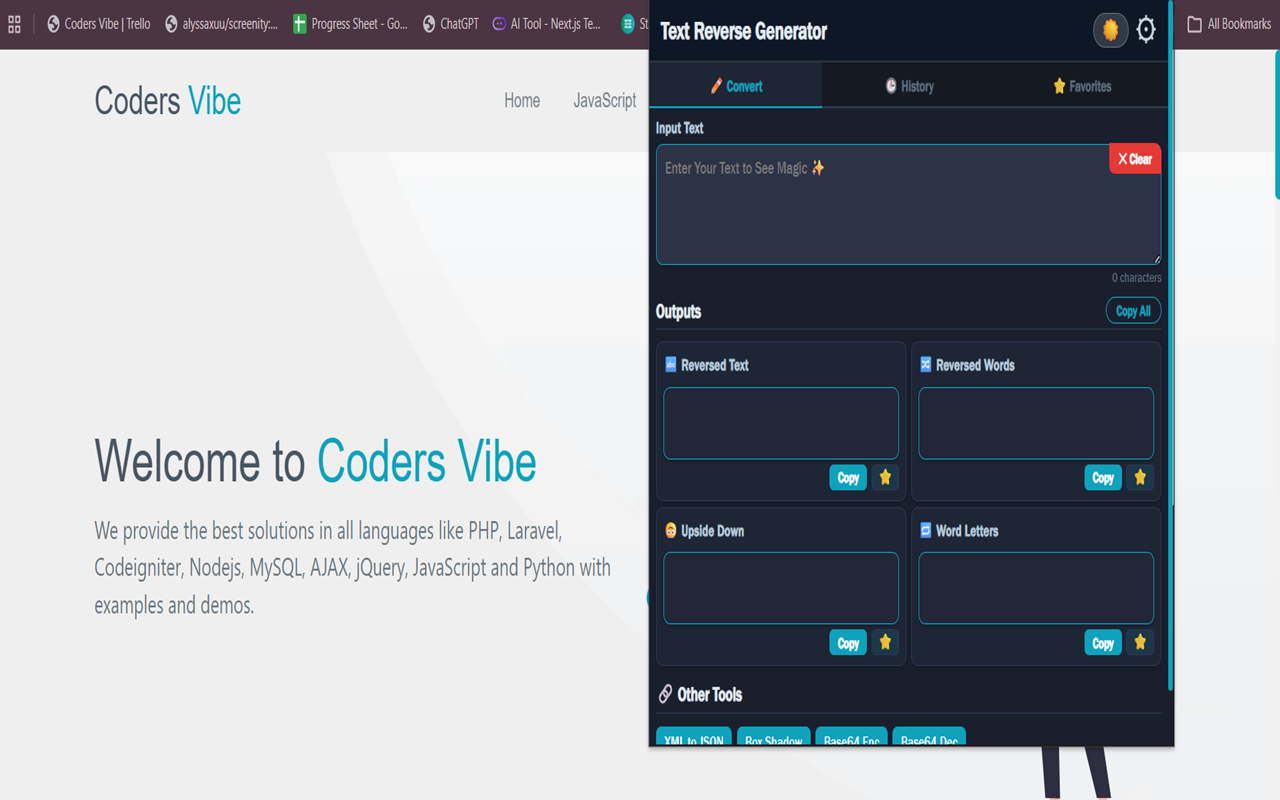This screenshot has height=800, width=1280.
Task: Click the Reversed Words output box
Action: pyautogui.click(x=1036, y=423)
